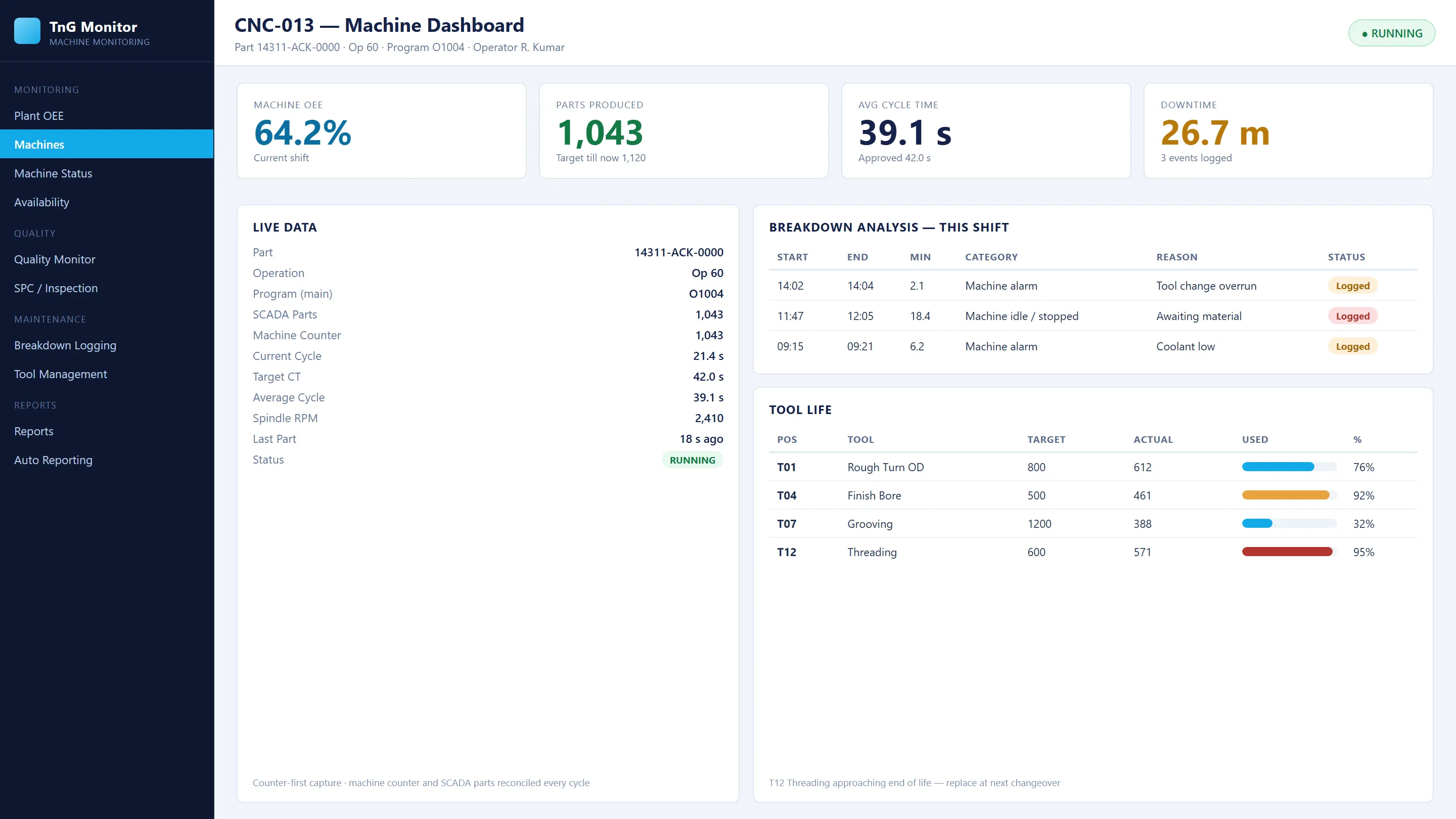Screen dimensions: 1456x819
Task: Click the REASON column header
Action: pos(1177,257)
